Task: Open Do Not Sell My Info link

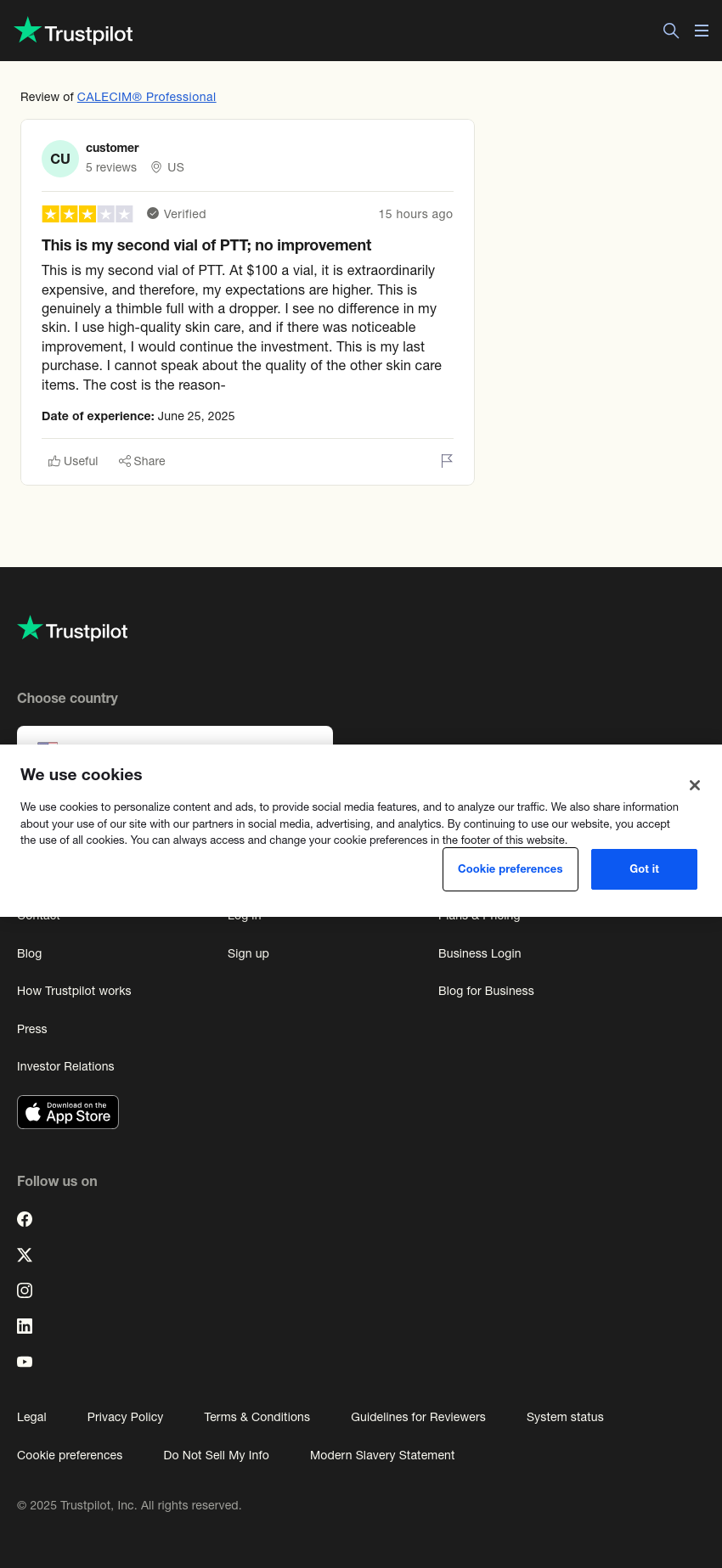Action: coord(216,1455)
